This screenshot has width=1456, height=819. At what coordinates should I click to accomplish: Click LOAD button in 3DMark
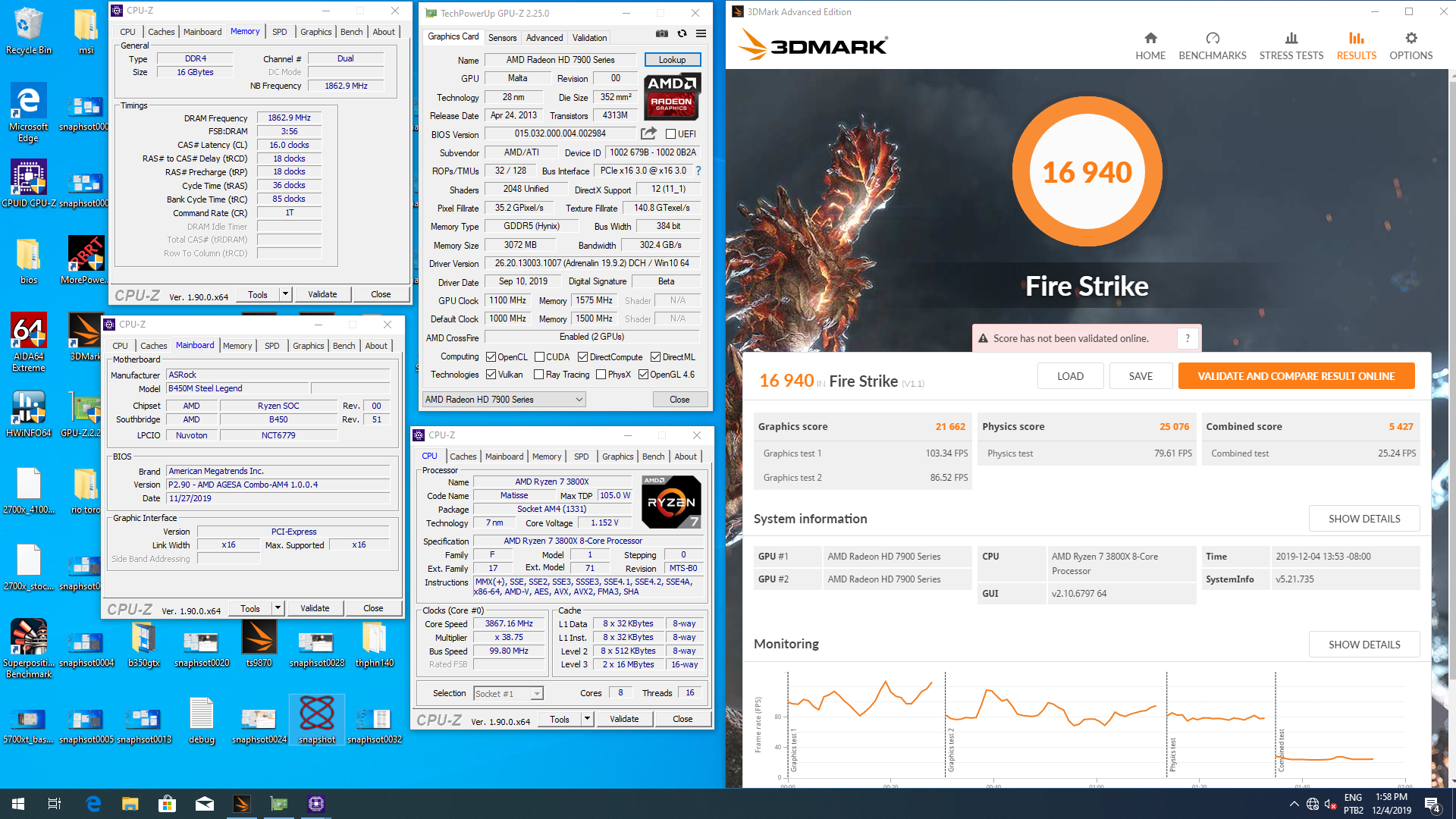pos(1070,376)
